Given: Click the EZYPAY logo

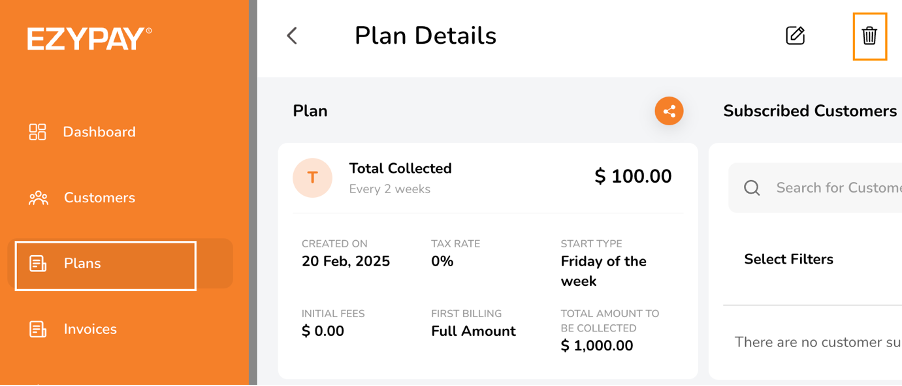Looking at the screenshot, I should (x=89, y=39).
